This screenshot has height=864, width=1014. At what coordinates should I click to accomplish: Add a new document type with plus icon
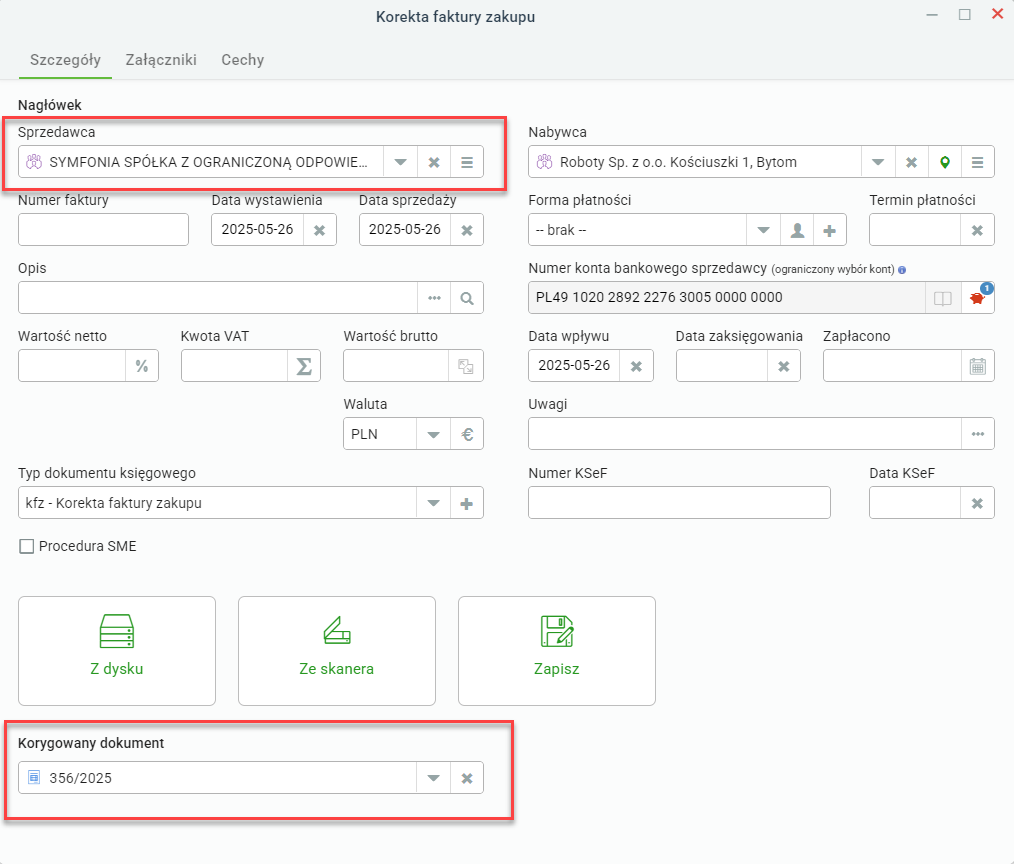[467, 503]
